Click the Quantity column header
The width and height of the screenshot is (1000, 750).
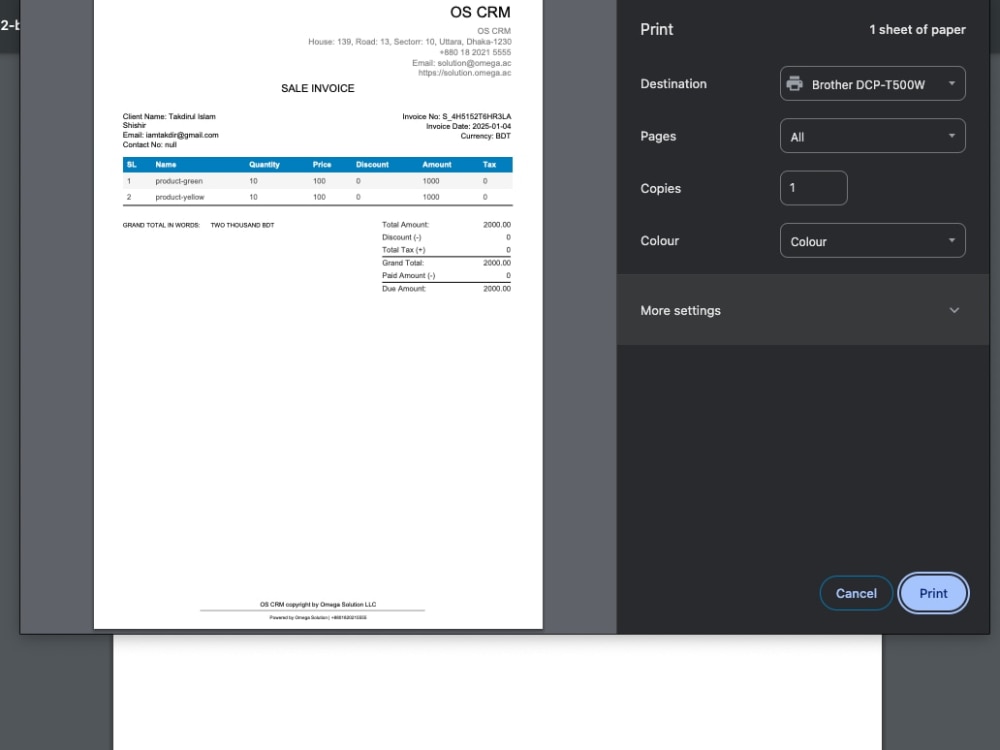click(264, 165)
